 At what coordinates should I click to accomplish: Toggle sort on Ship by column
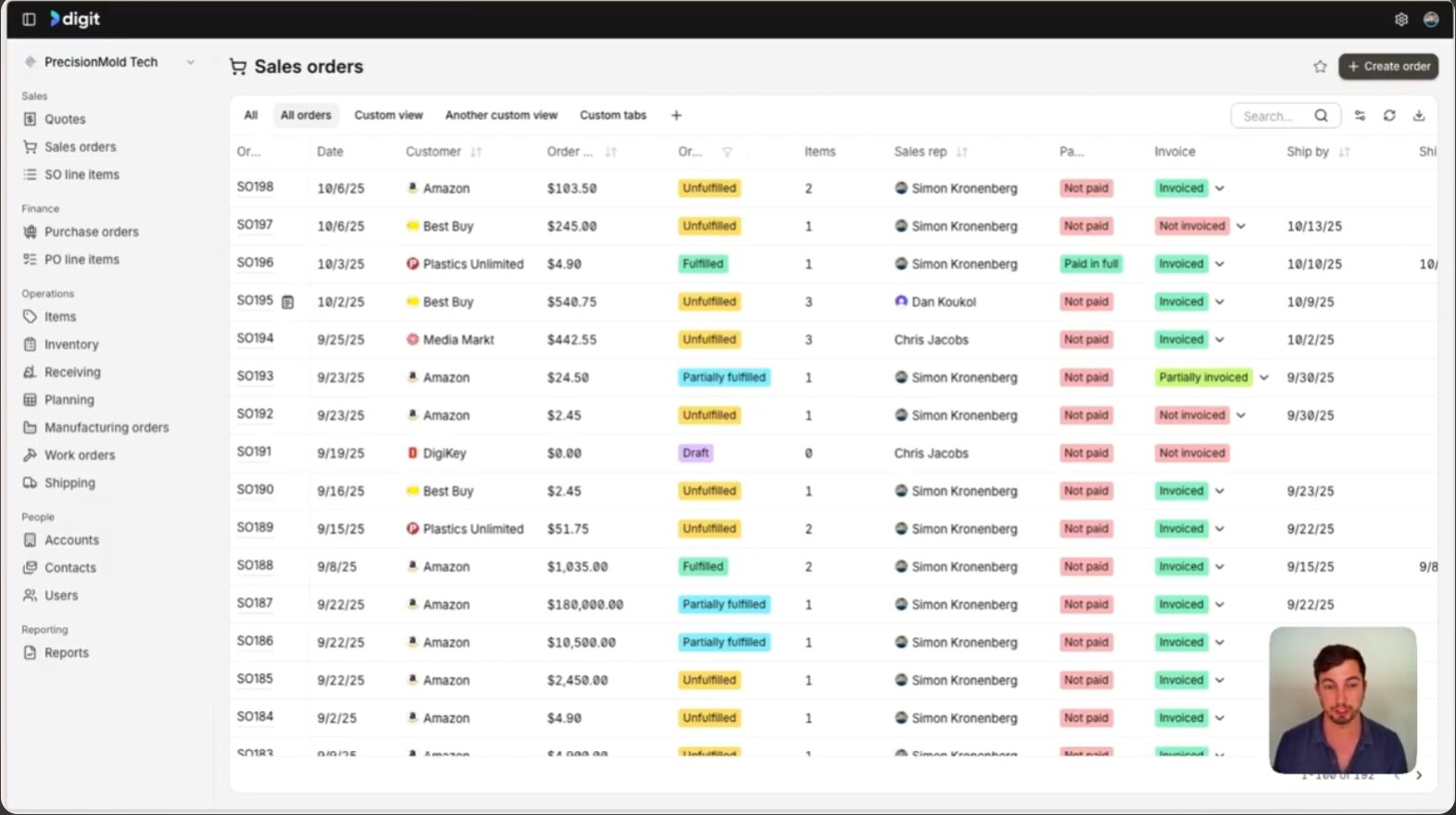tap(1344, 152)
